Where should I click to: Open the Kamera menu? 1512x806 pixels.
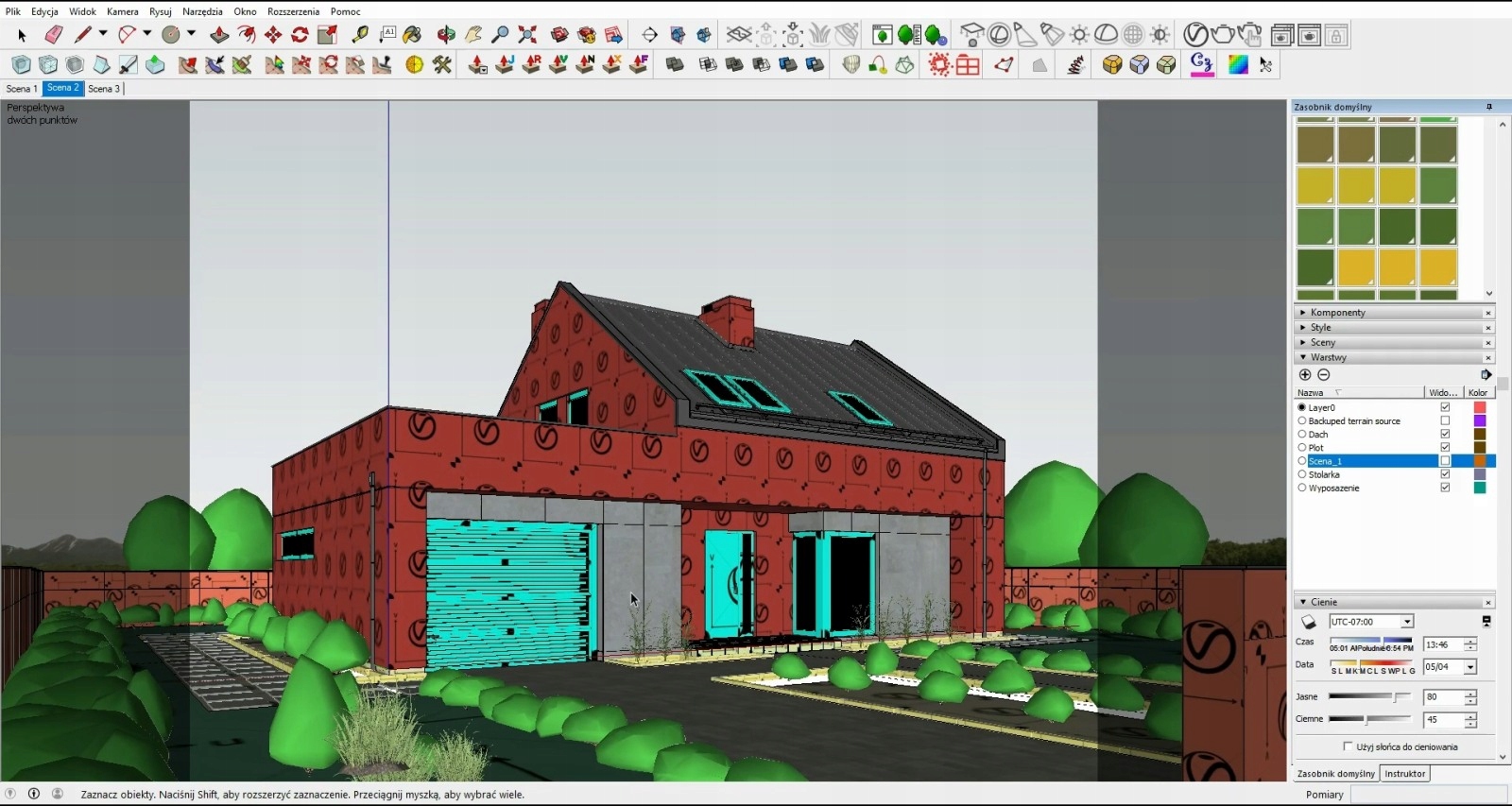(122, 11)
